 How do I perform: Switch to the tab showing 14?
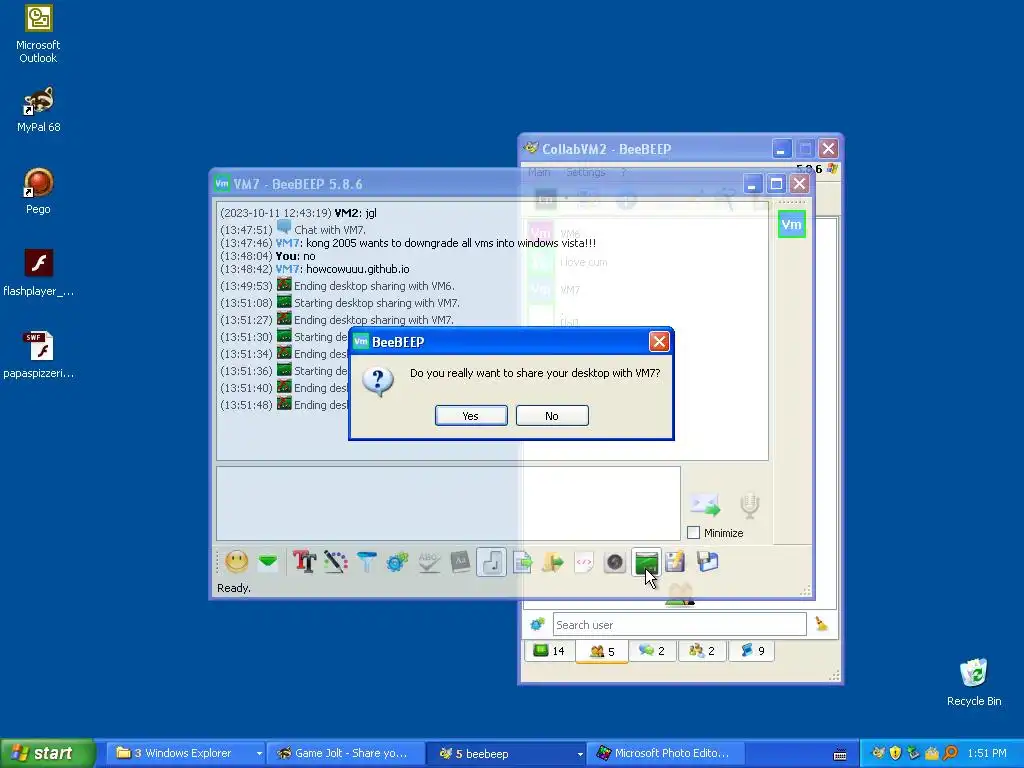tap(549, 650)
